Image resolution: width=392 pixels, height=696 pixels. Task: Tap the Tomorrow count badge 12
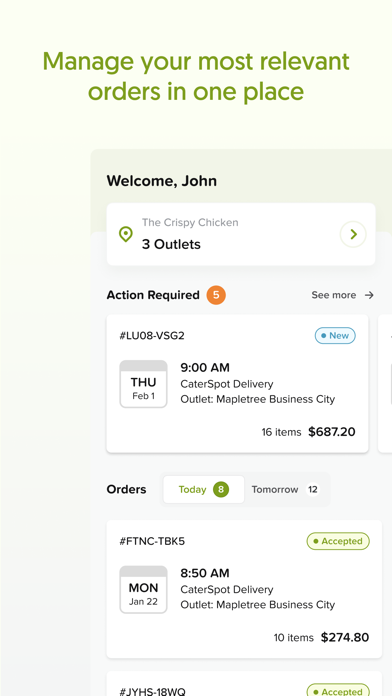(313, 490)
